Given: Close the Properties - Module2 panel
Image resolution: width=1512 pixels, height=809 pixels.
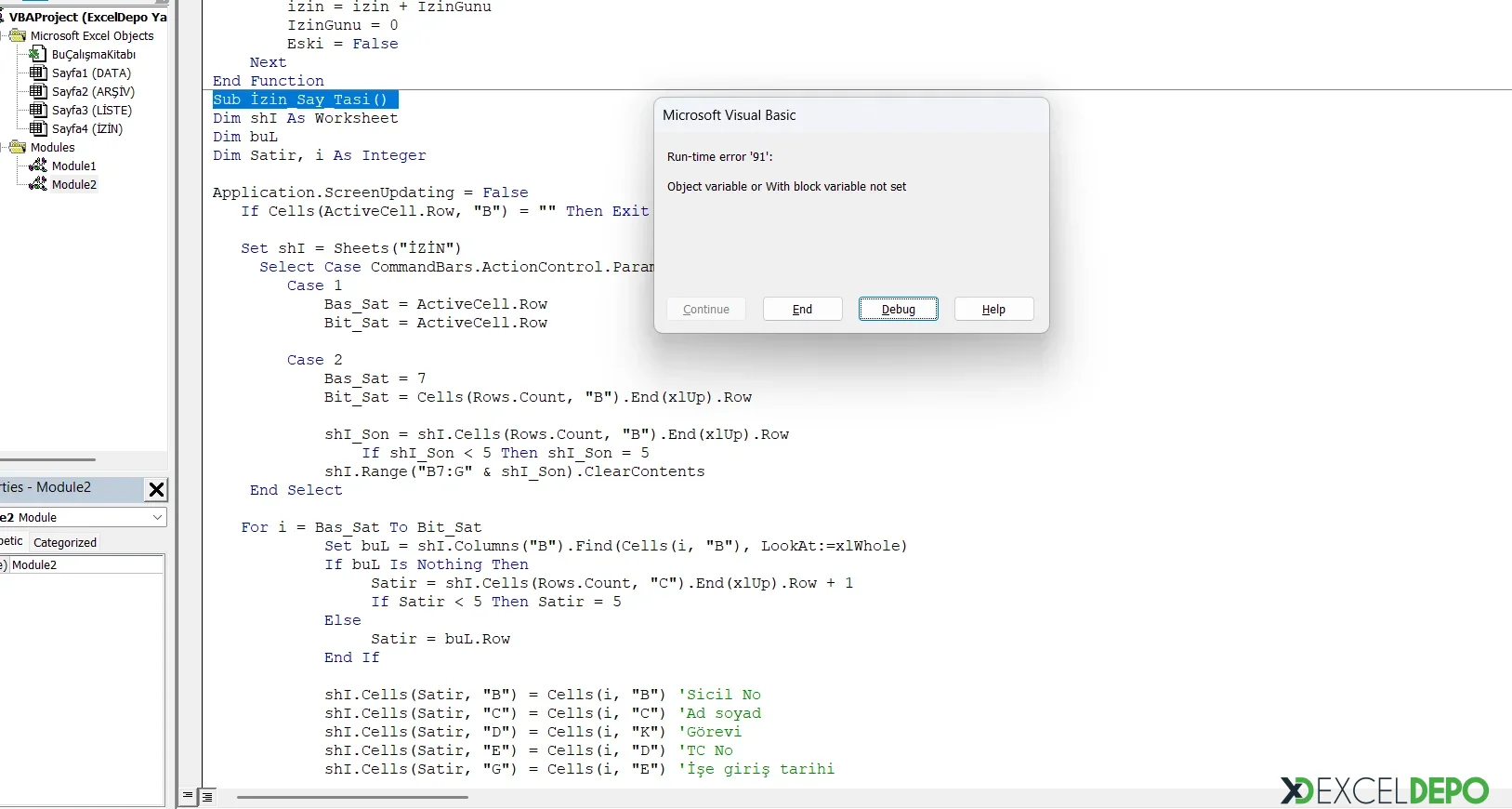Looking at the screenshot, I should [x=156, y=489].
